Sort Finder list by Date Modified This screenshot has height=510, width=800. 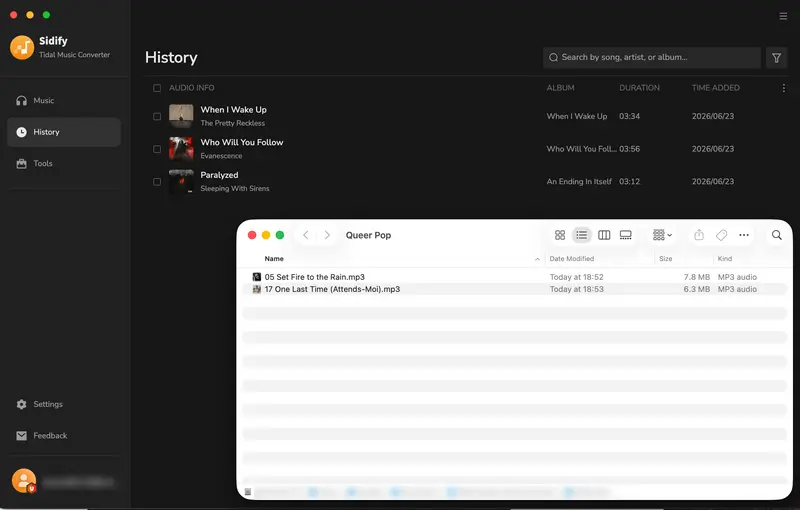point(571,259)
